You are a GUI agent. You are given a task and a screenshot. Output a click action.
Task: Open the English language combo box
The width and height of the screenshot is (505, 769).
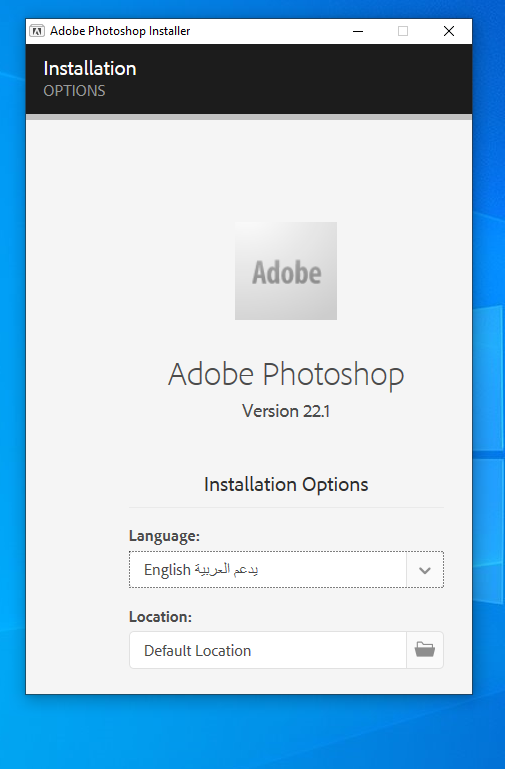[x=286, y=569]
